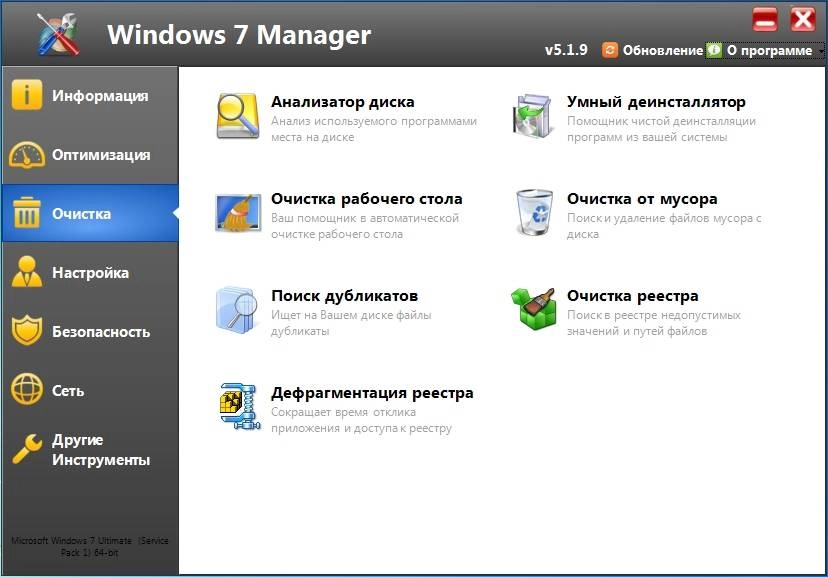Click the Настройка user icon
Viewport: 828px width, 577px height.
pyautogui.click(x=26, y=272)
